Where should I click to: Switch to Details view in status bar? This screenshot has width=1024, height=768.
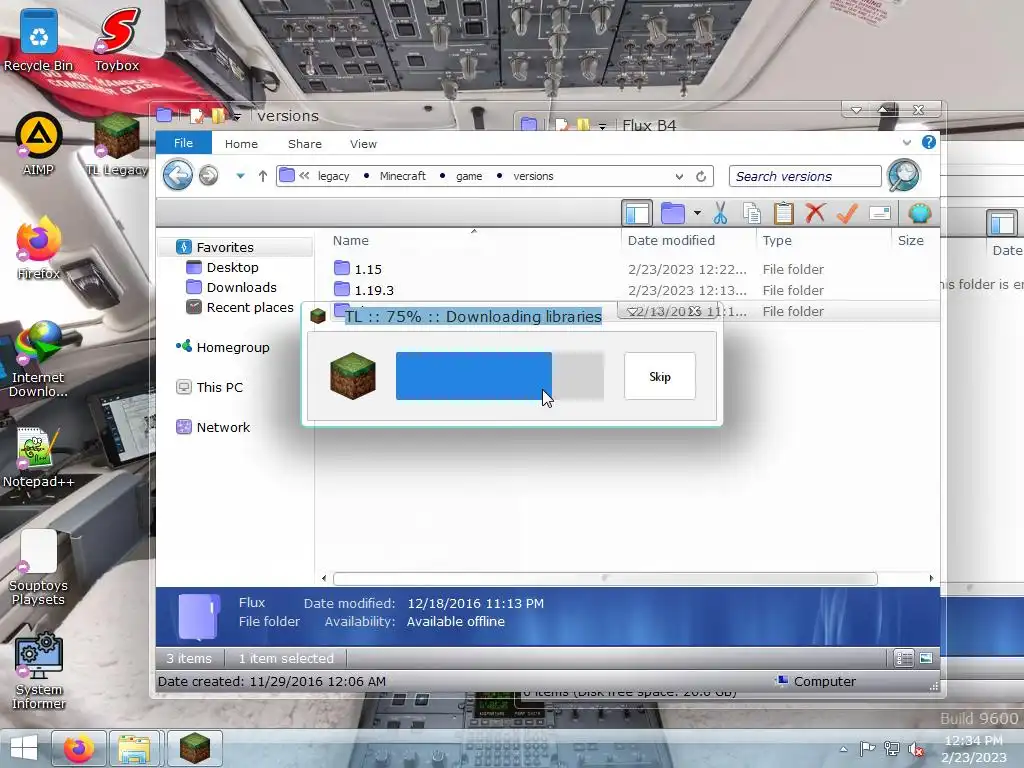[904, 658]
